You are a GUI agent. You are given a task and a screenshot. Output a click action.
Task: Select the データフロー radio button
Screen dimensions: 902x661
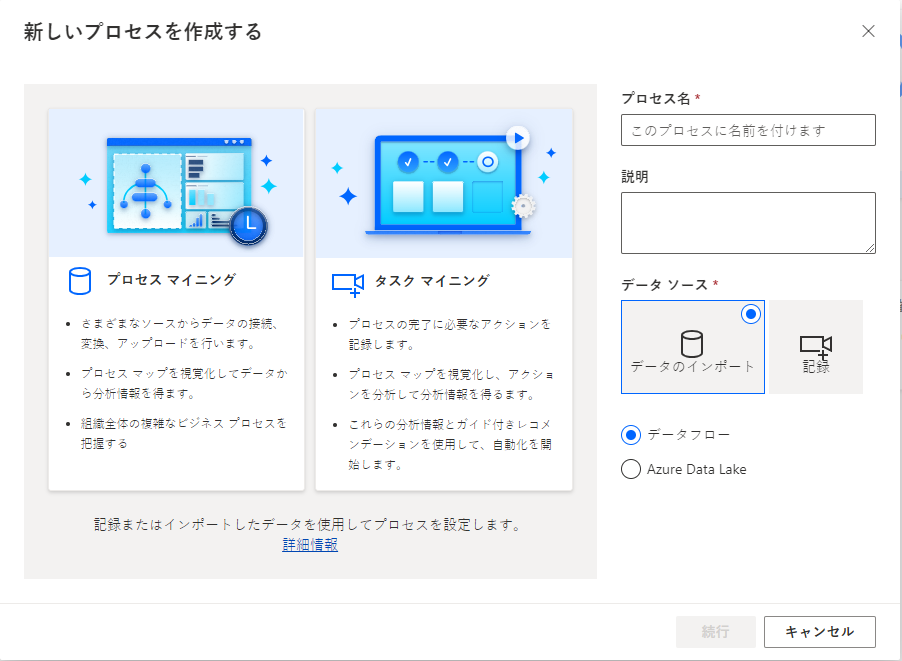(631, 434)
